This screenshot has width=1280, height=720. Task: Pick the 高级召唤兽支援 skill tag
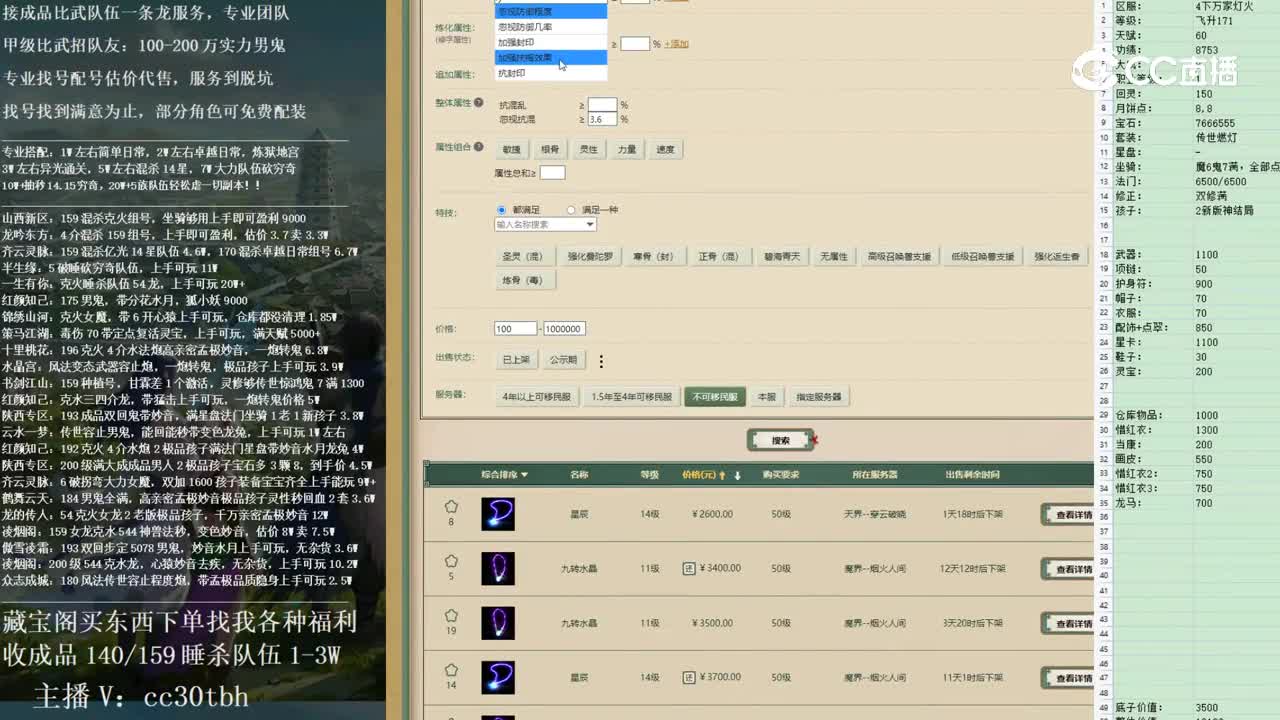899,257
